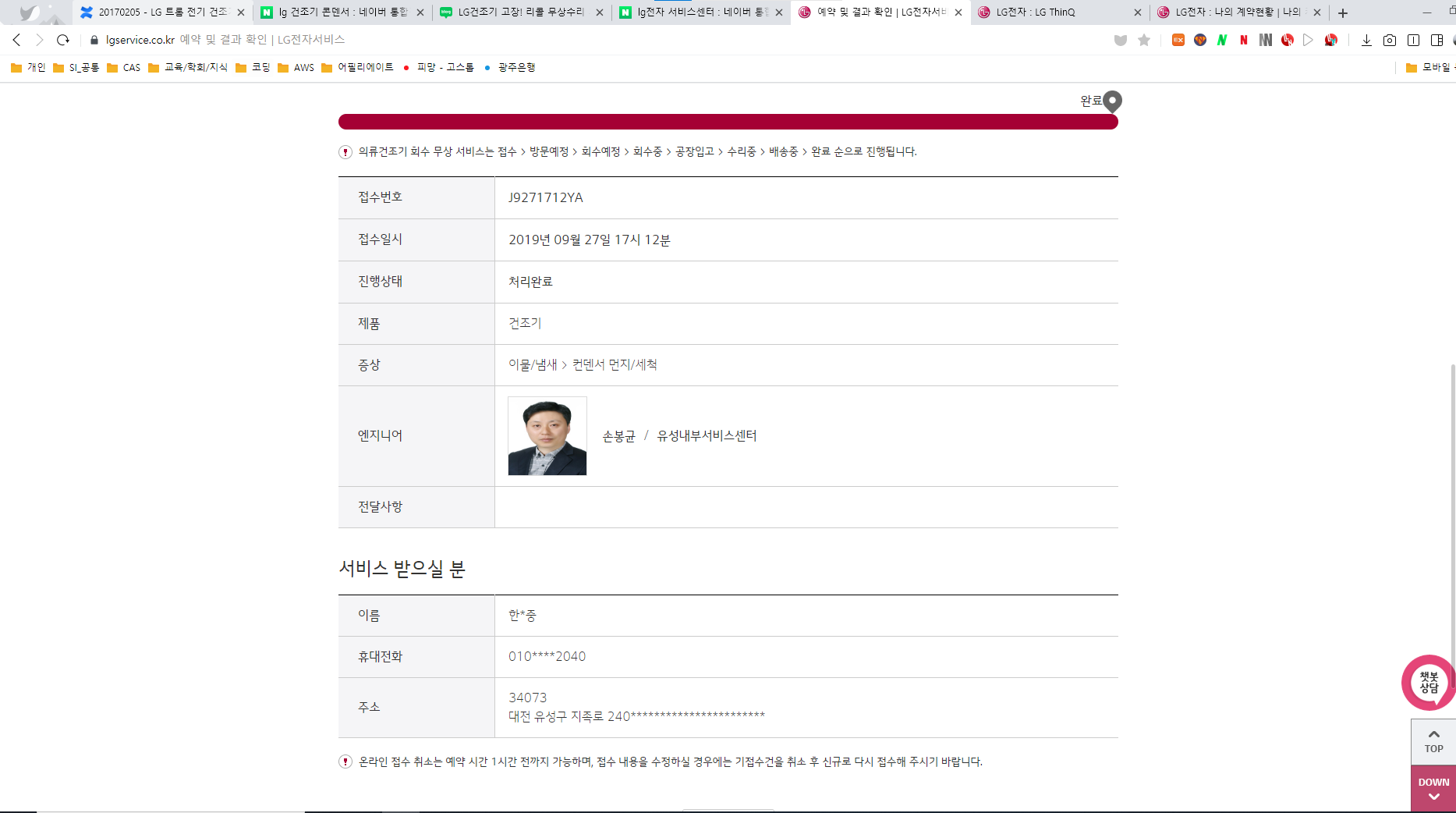This screenshot has height=813, width=1456.
Task: Click the browser back arrow
Action: tap(16, 40)
